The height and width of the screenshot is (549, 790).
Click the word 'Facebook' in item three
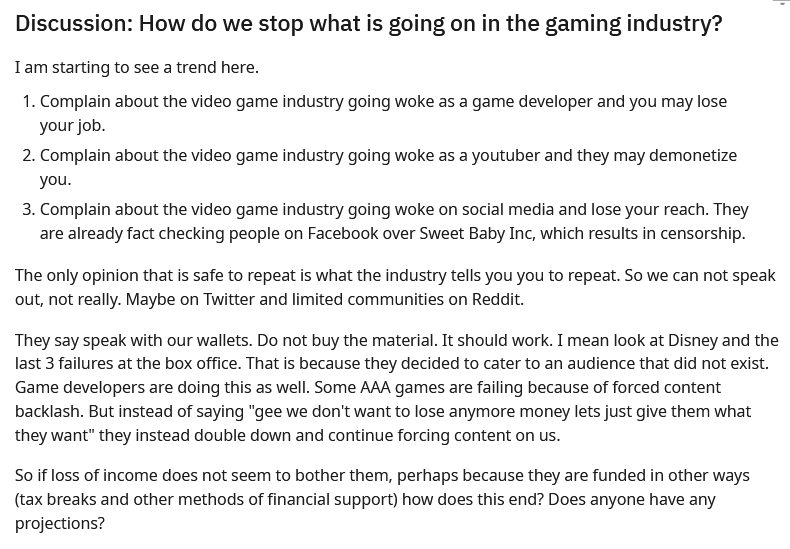click(343, 234)
